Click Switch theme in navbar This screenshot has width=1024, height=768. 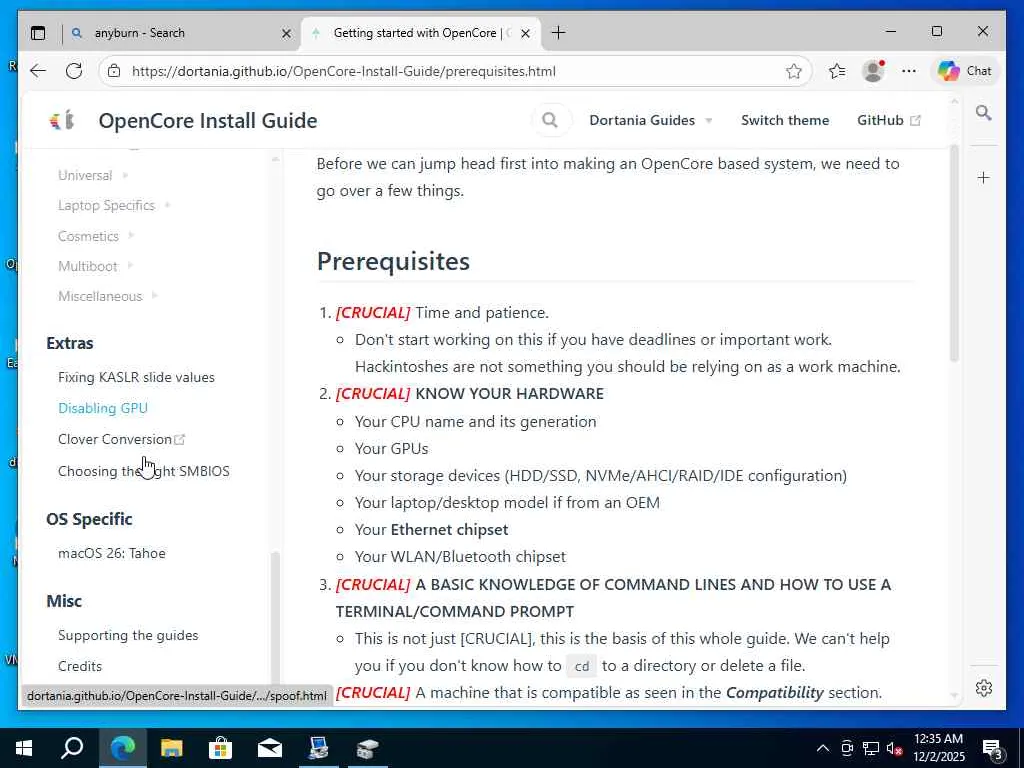785,120
